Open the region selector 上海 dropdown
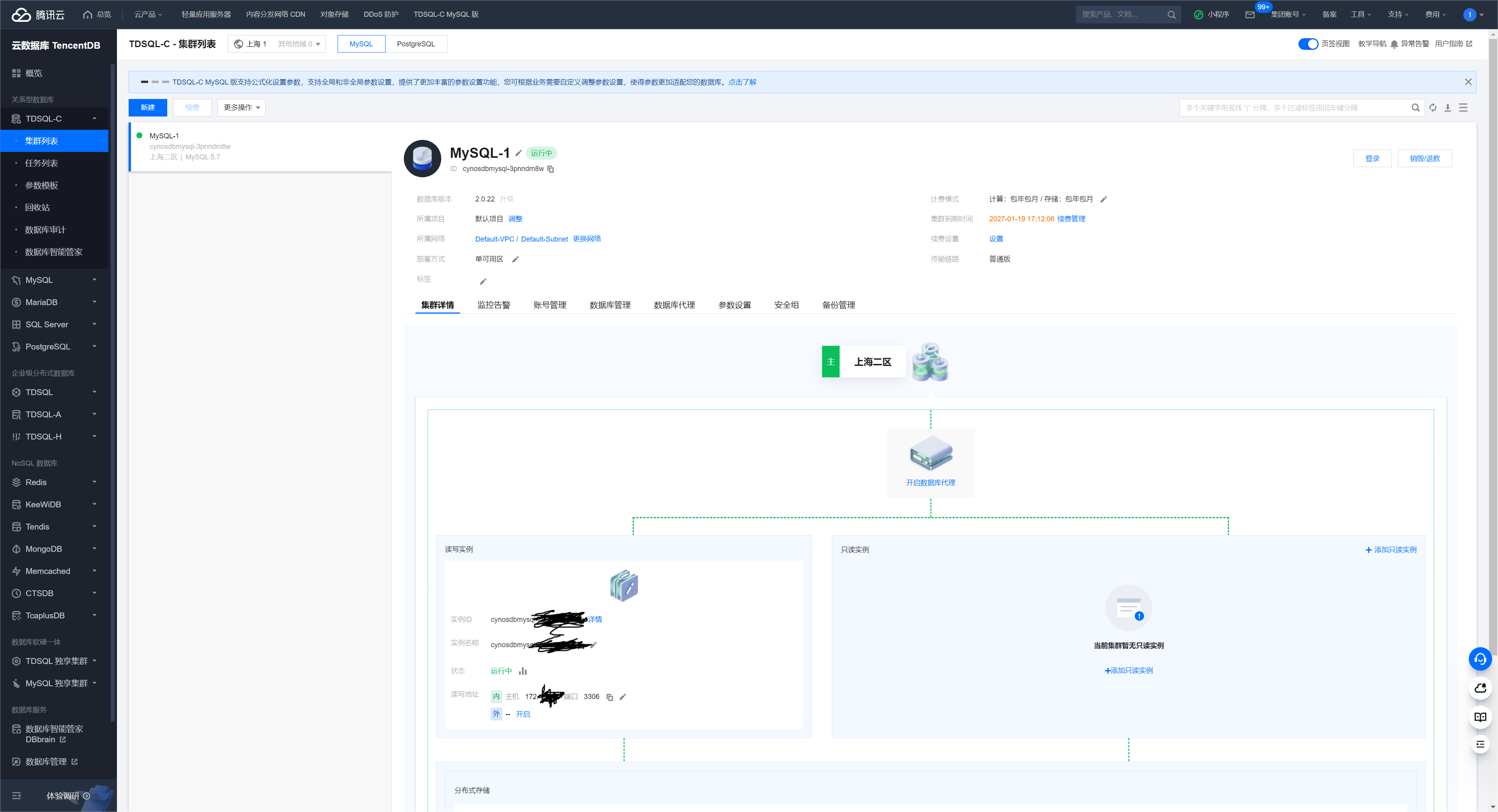The image size is (1498, 812). 276,44
